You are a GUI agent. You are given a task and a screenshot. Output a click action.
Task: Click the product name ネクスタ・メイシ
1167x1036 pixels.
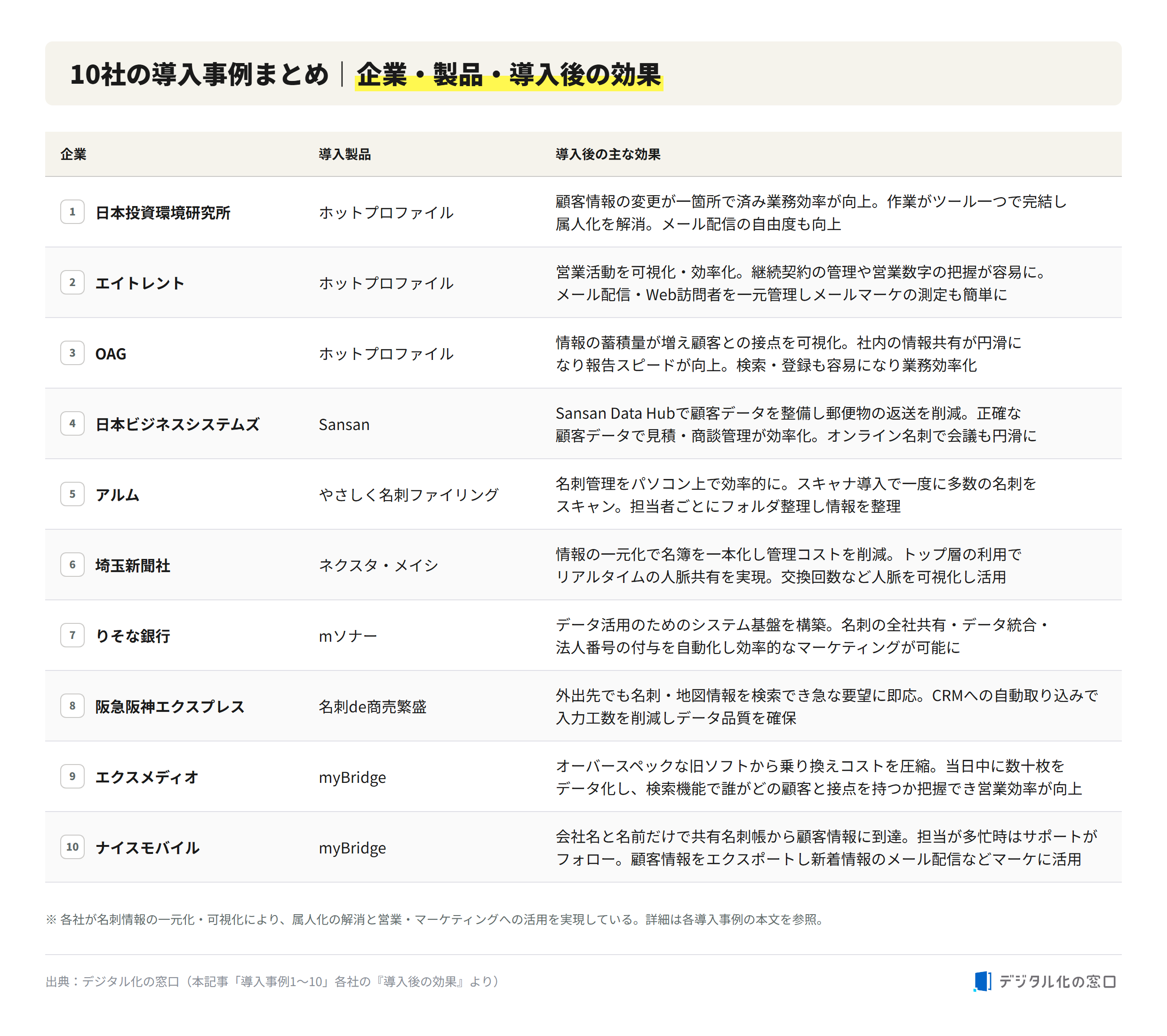378,566
